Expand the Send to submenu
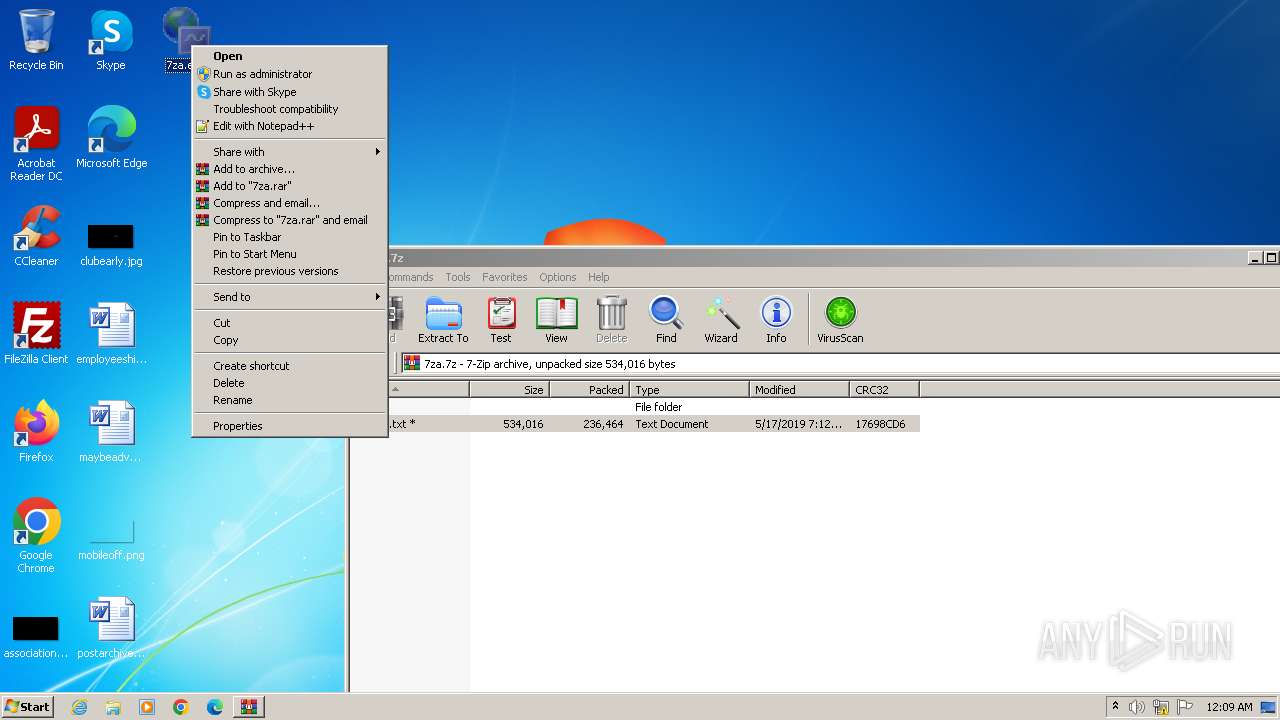 (x=289, y=297)
